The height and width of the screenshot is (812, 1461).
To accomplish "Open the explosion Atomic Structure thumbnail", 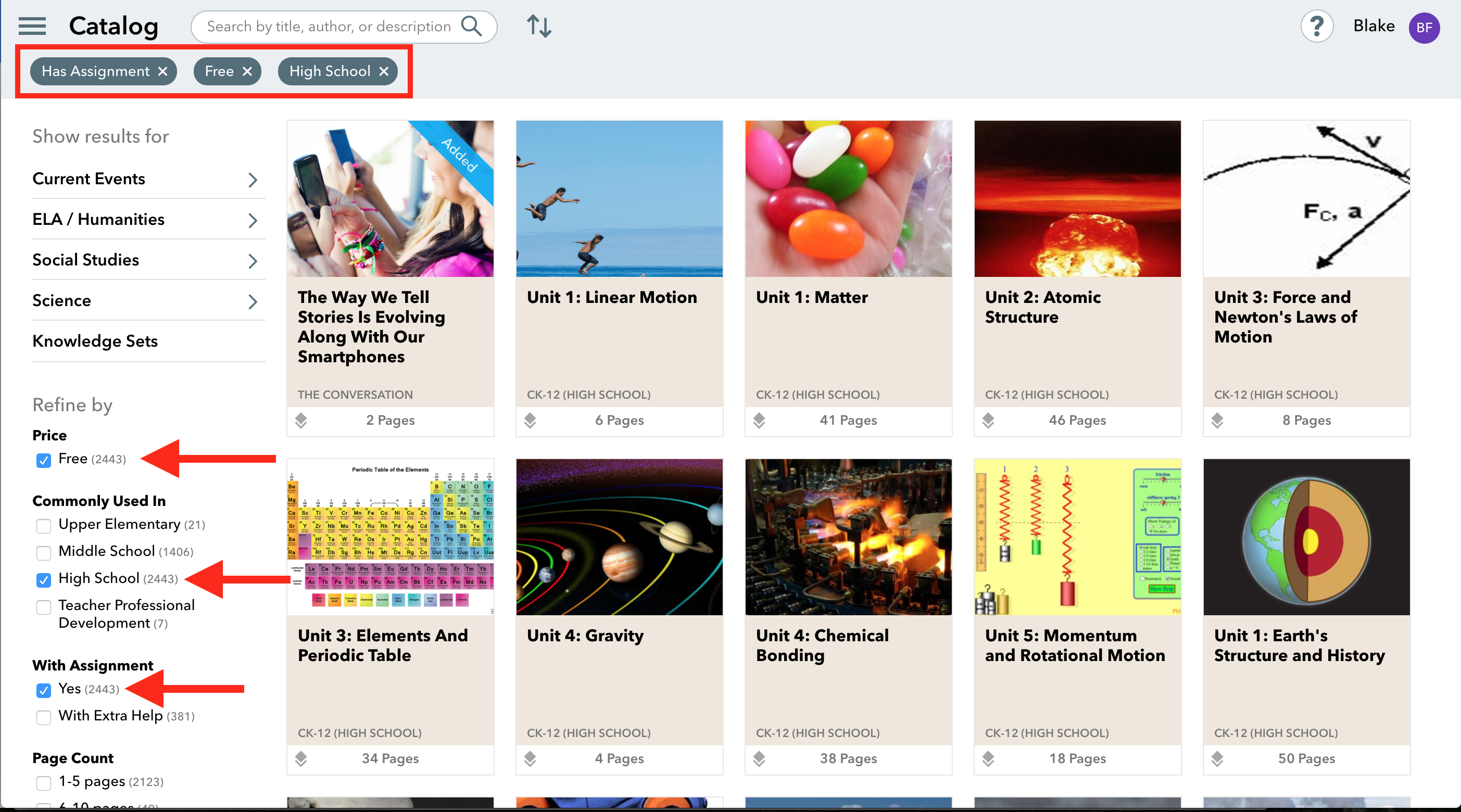I will pos(1078,198).
